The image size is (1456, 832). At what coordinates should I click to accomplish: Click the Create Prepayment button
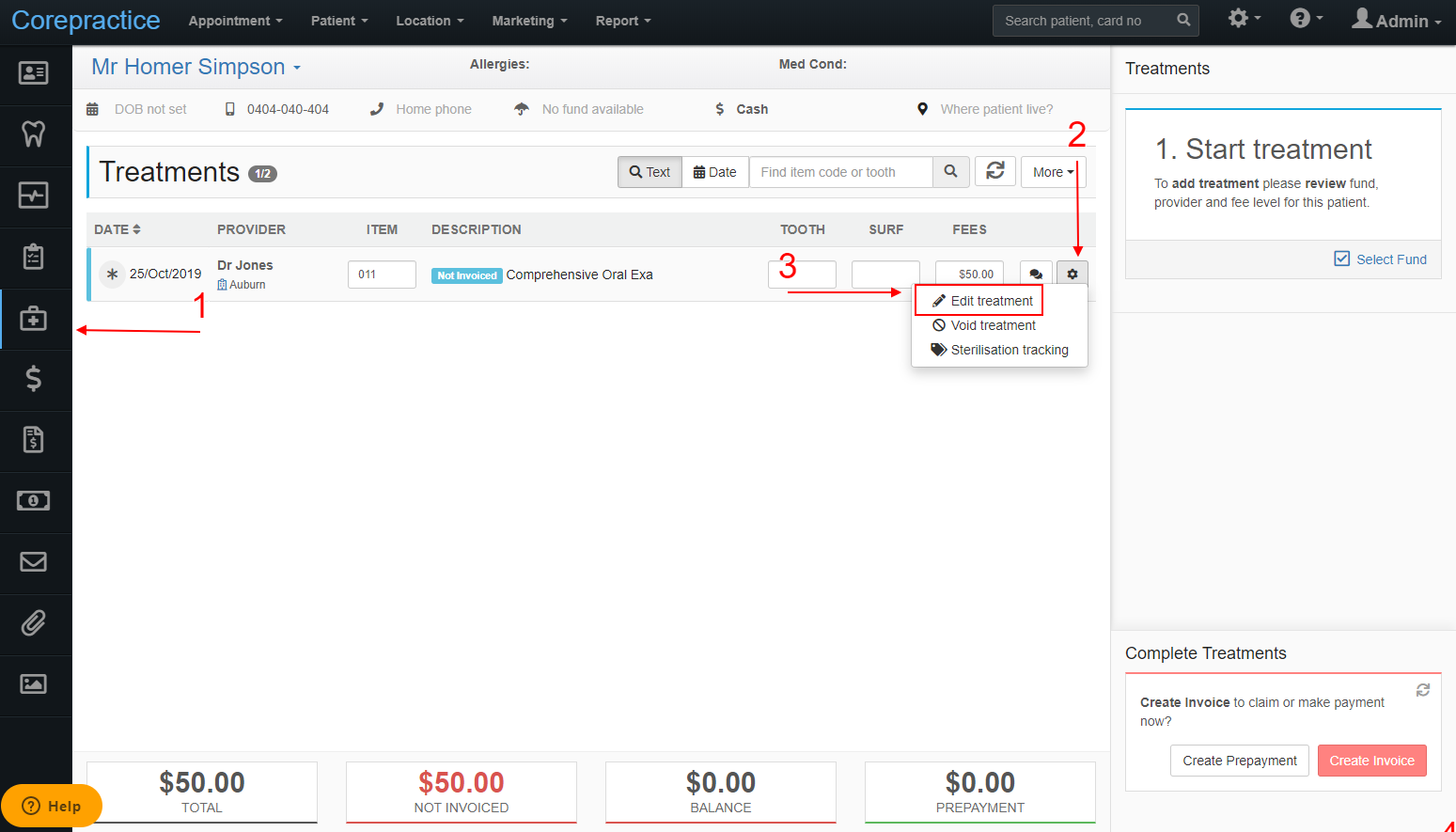[1240, 761]
